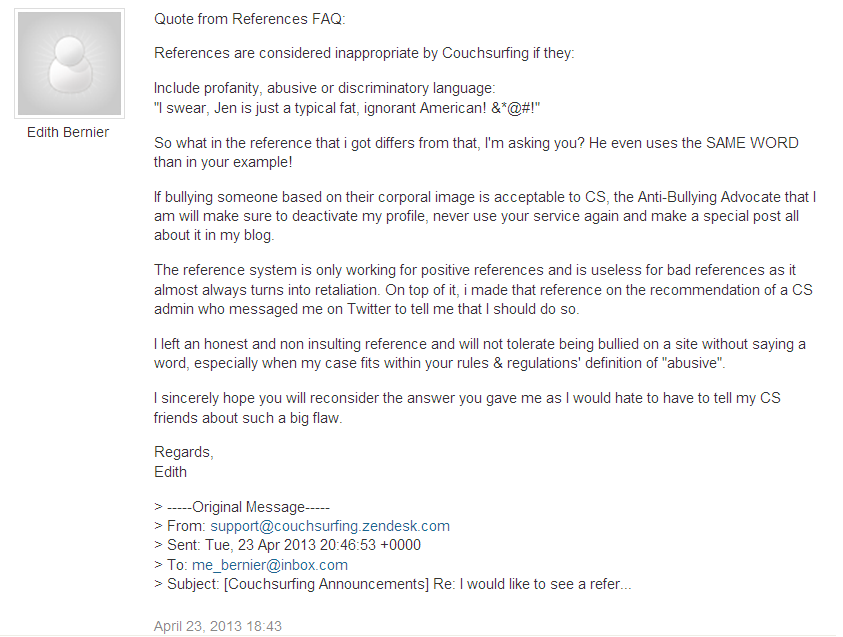Screen dimensions: 843x637
Task: Click the paragraph mentioning 'Anti-Bullying Advocate'
Action: click(485, 216)
